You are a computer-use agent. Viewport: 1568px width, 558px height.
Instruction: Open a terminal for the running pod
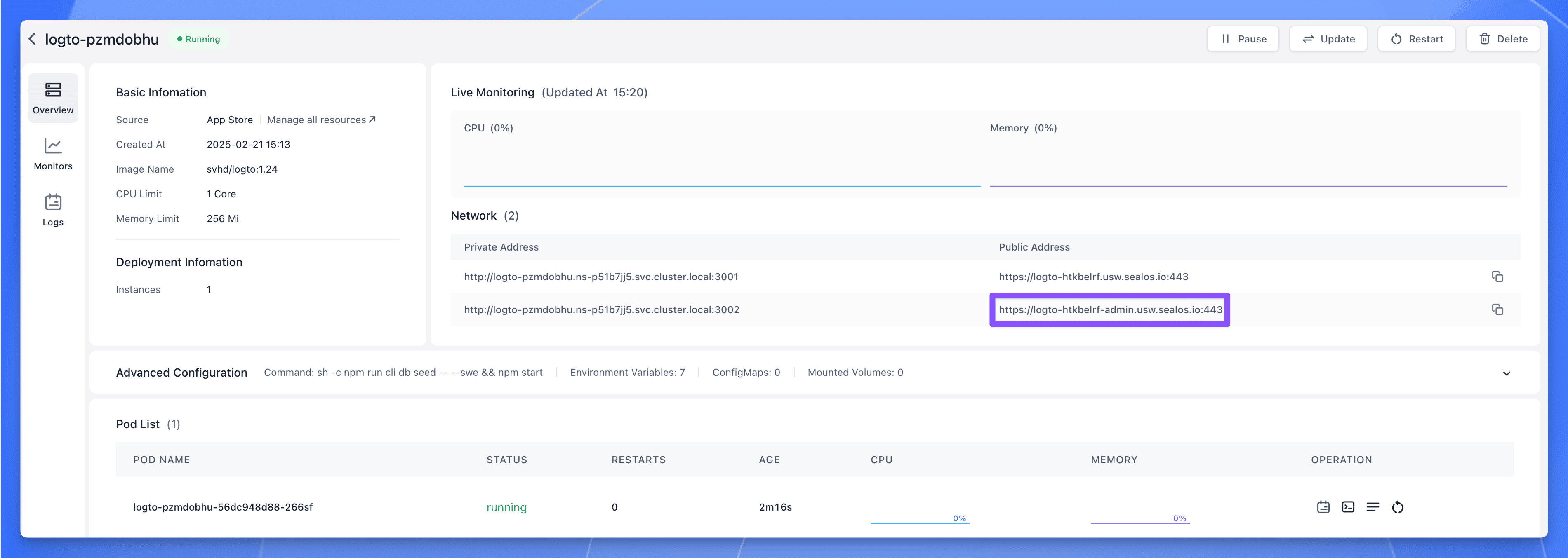(x=1348, y=507)
